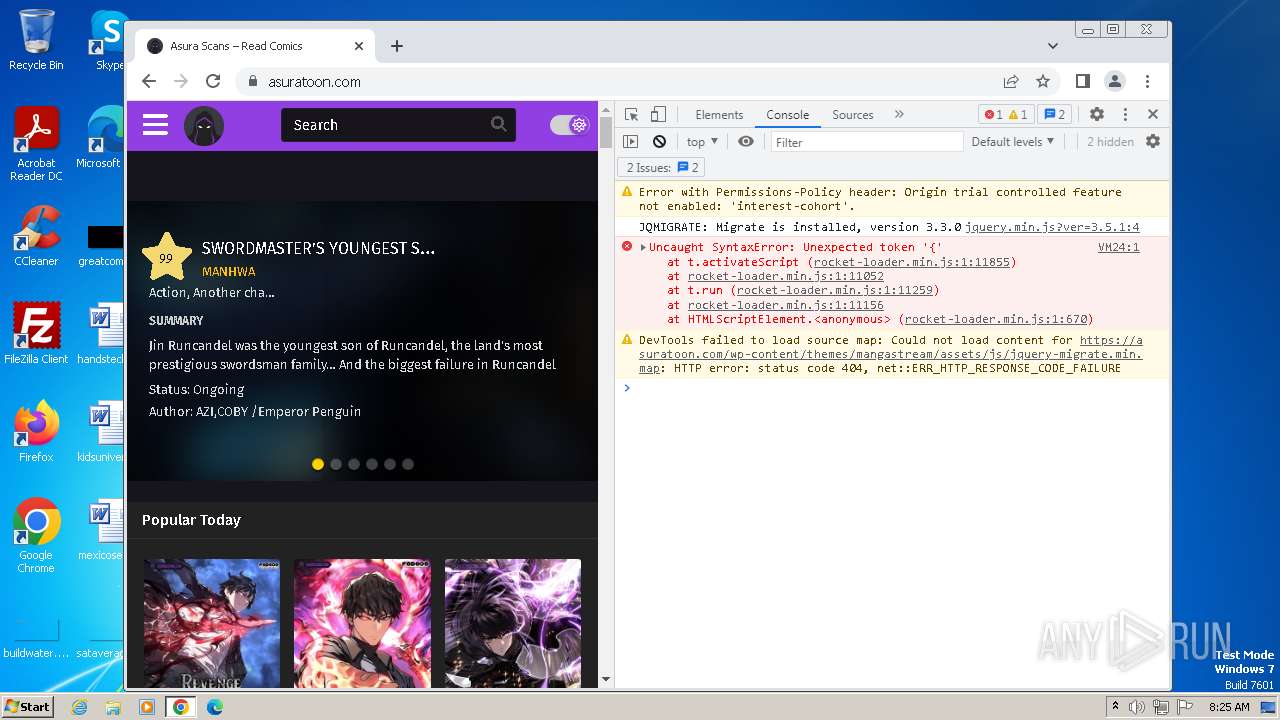This screenshot has height=720, width=1280.
Task: Select the first yellow slider dot
Action: [318, 464]
